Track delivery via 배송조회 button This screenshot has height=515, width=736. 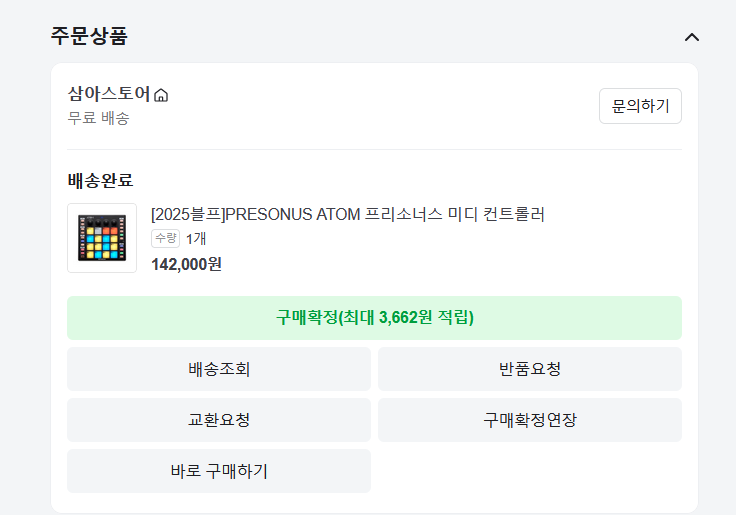[x=219, y=369]
